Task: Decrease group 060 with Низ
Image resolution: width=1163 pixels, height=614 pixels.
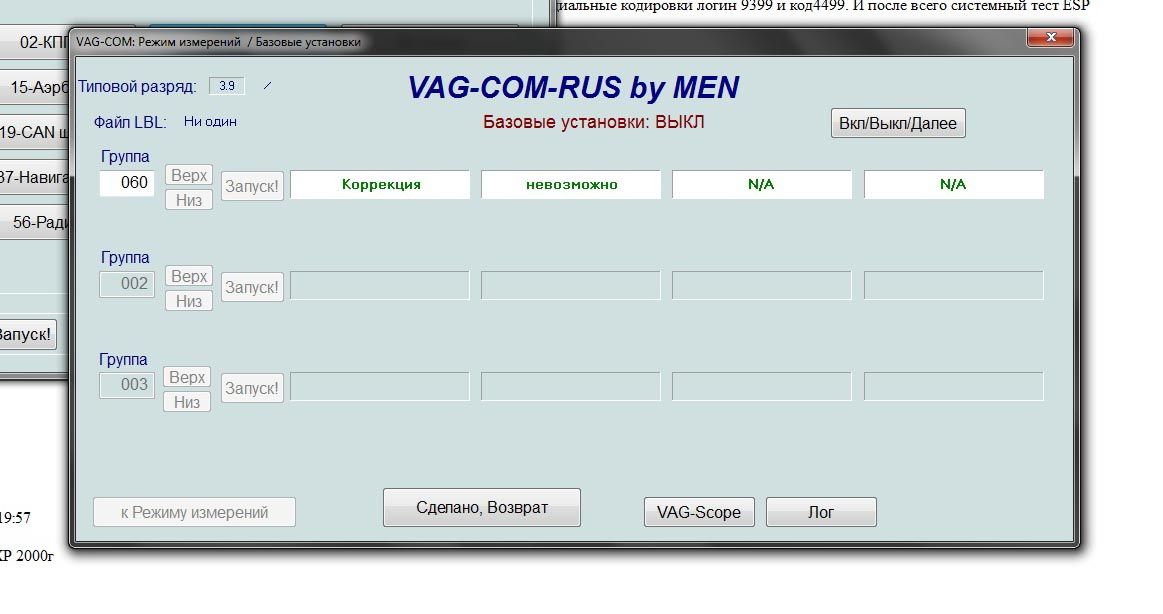Action: tap(188, 200)
